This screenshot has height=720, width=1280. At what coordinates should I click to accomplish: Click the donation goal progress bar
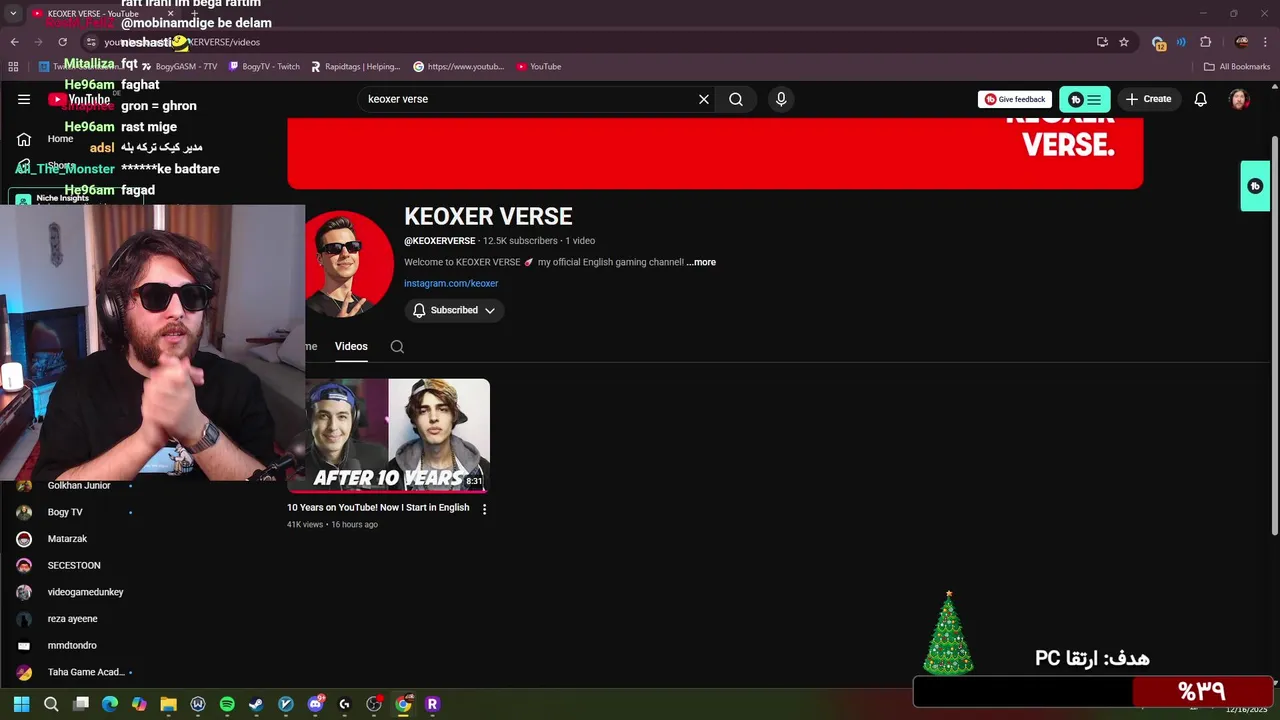click(1093, 692)
